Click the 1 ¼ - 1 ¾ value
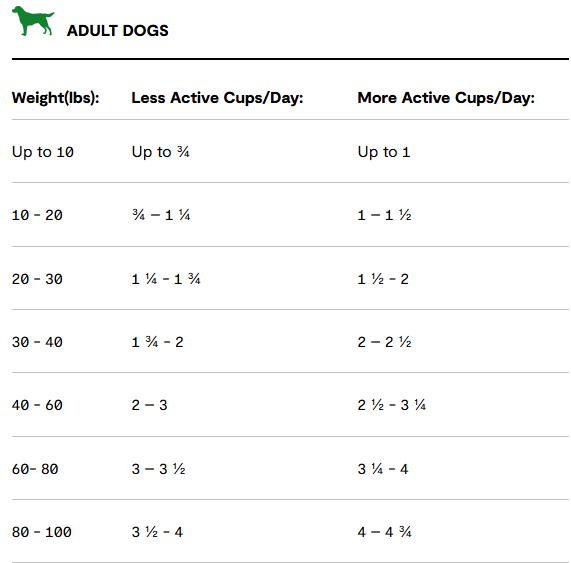Screen dimensions: 571x563 click(x=166, y=279)
